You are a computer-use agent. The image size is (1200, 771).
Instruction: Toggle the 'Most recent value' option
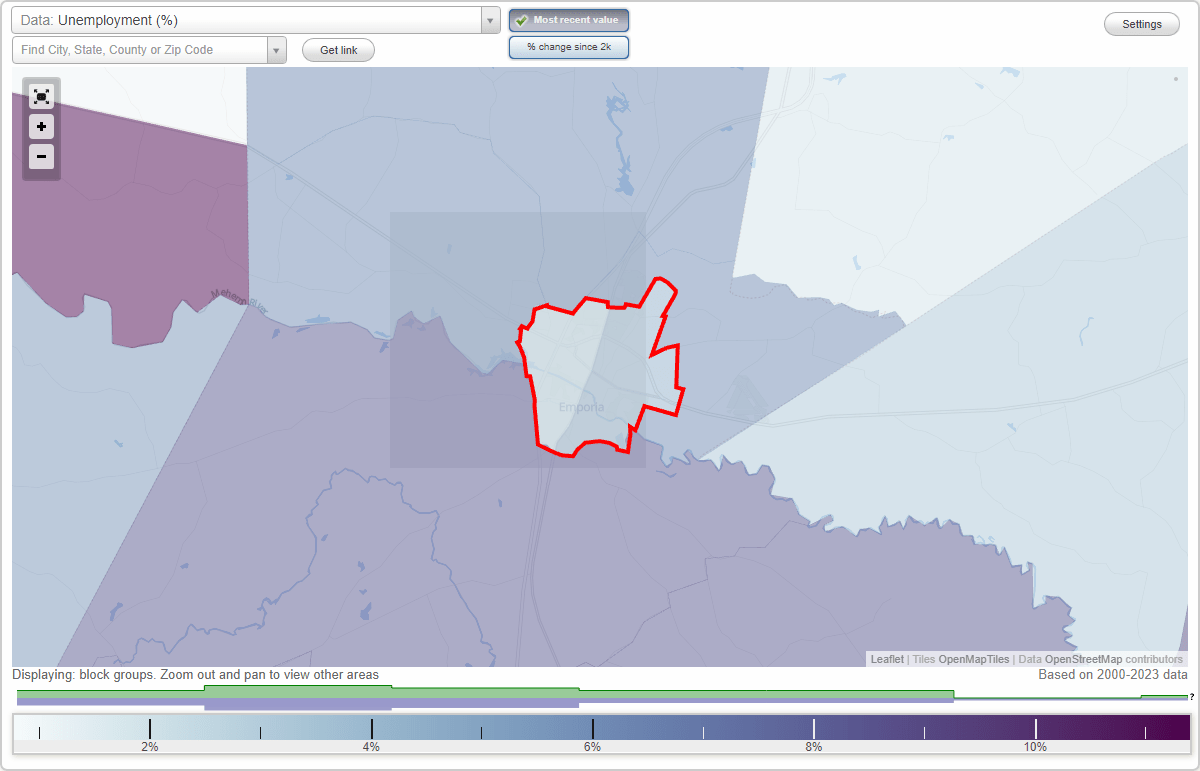tap(568, 19)
